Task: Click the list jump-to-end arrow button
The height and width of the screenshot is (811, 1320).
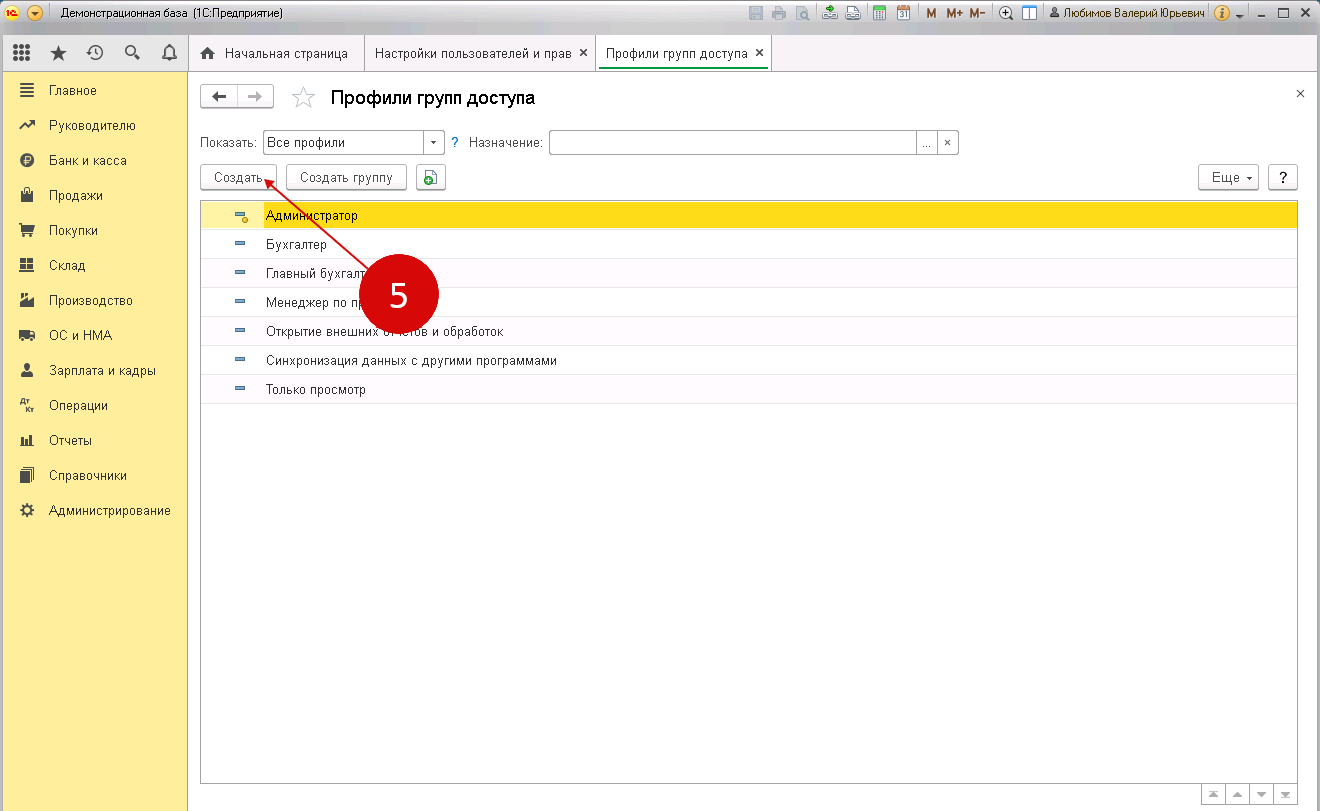Action: click(1286, 795)
